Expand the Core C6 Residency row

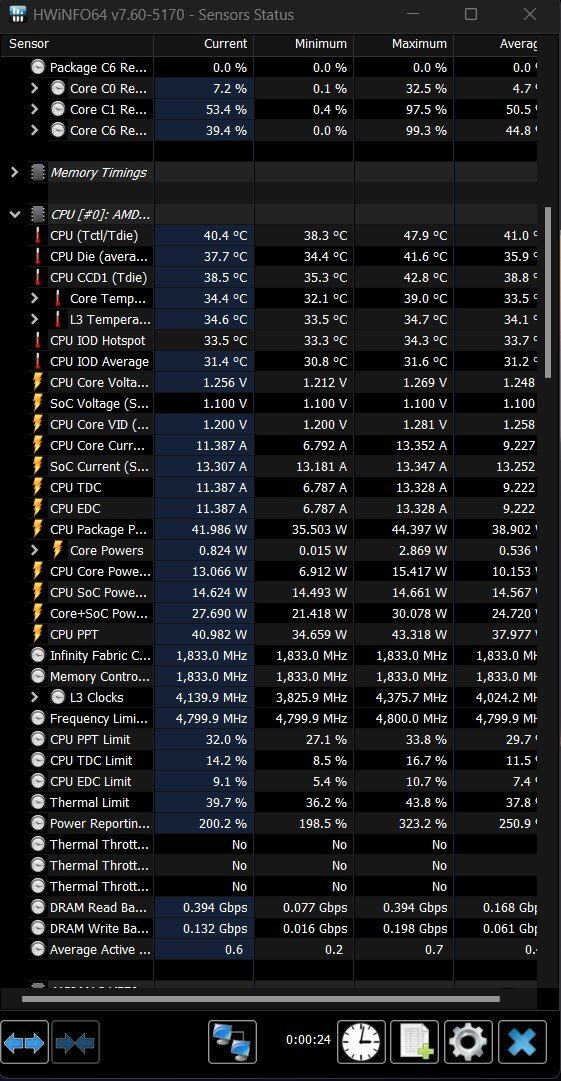(34, 130)
